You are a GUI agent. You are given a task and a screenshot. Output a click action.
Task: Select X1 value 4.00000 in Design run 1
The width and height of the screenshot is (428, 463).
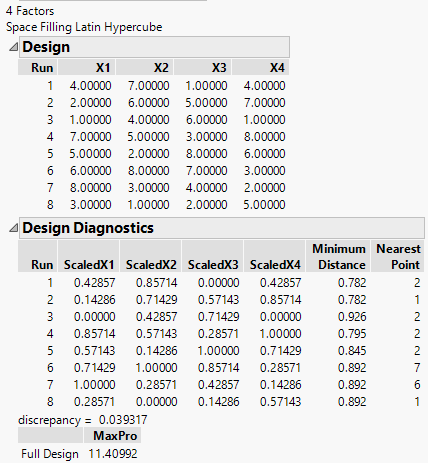click(x=90, y=86)
